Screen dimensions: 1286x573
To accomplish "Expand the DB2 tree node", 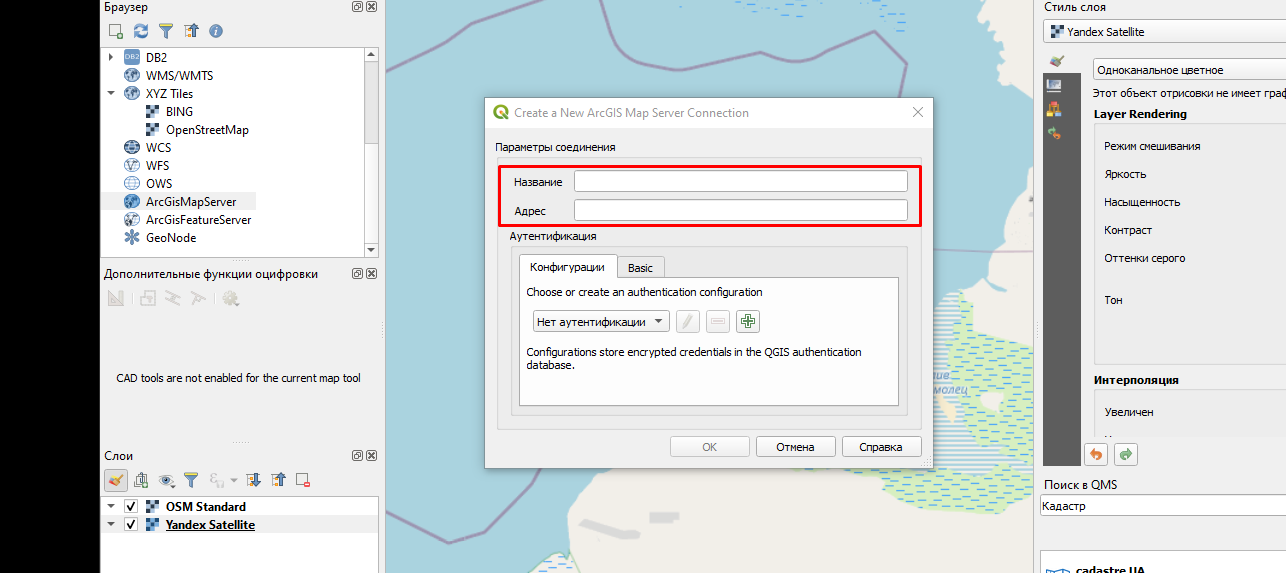I will tap(111, 57).
